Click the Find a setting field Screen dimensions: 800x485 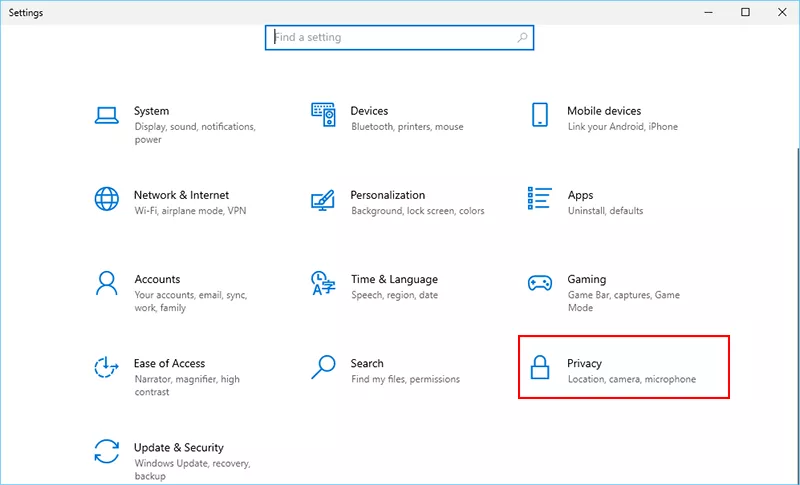[390, 38]
